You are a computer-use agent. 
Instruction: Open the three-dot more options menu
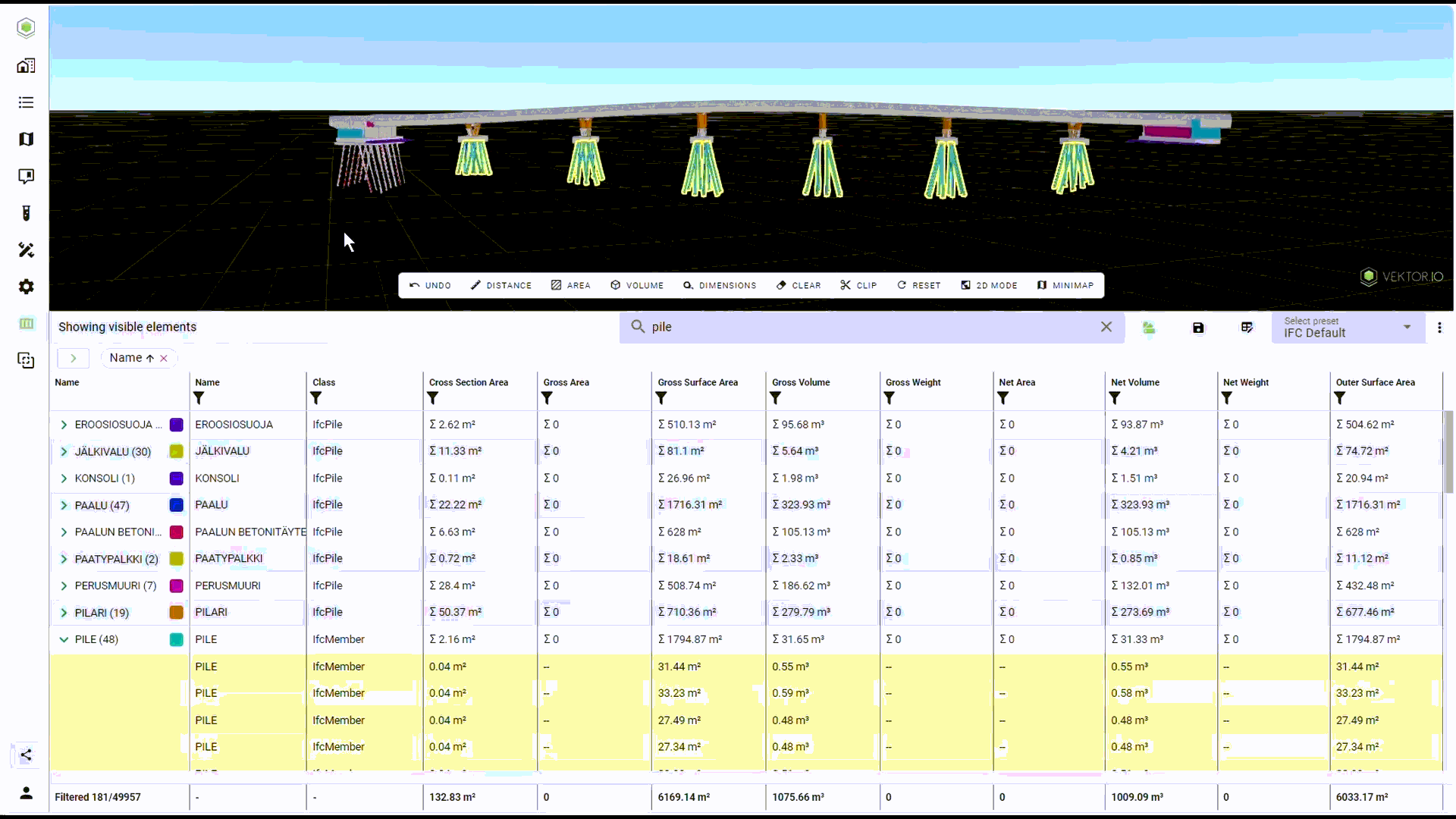[x=1439, y=328]
